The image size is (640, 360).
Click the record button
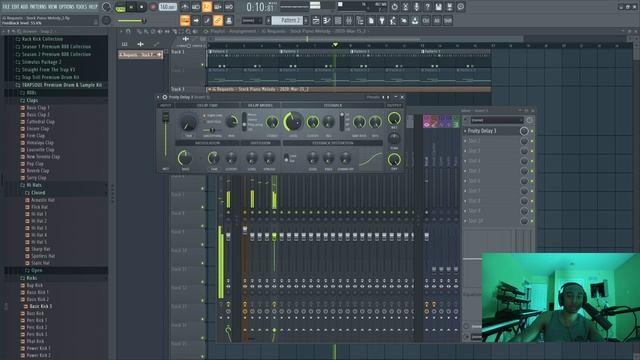[153, 7]
